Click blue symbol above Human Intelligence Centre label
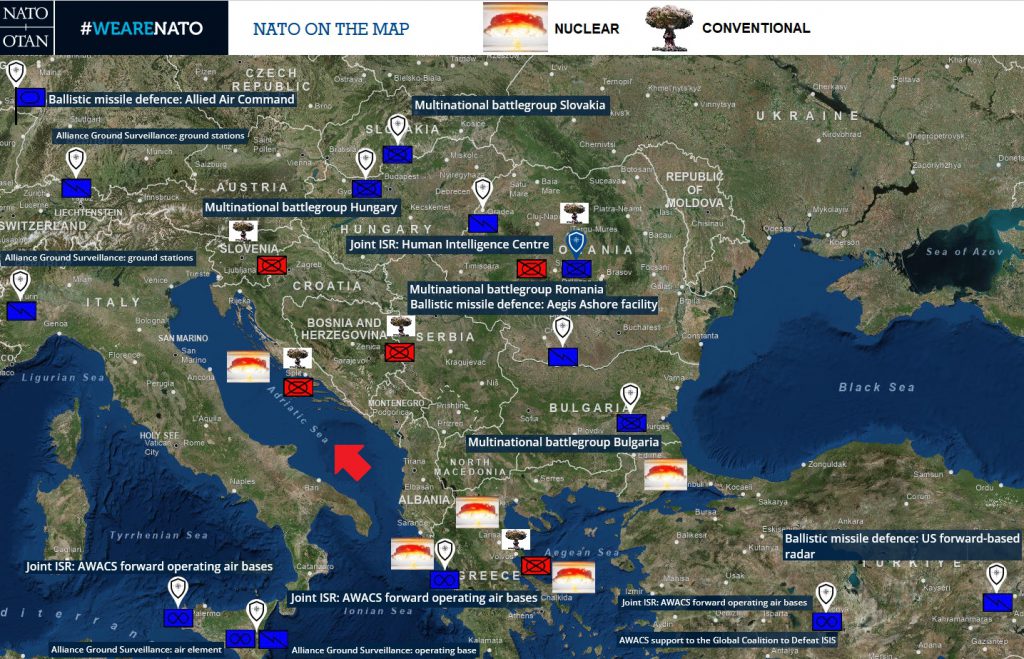Screen dimensions: 1024x659 click(483, 223)
